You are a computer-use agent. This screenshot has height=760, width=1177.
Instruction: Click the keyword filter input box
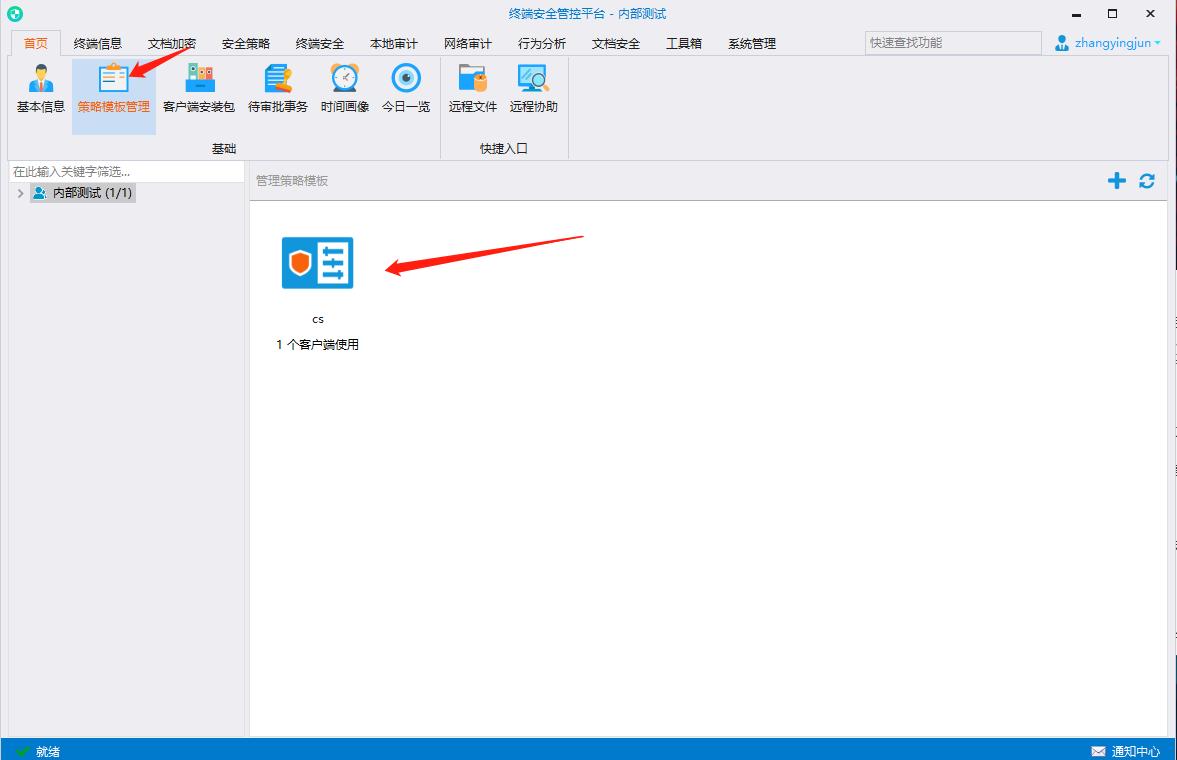pos(120,171)
